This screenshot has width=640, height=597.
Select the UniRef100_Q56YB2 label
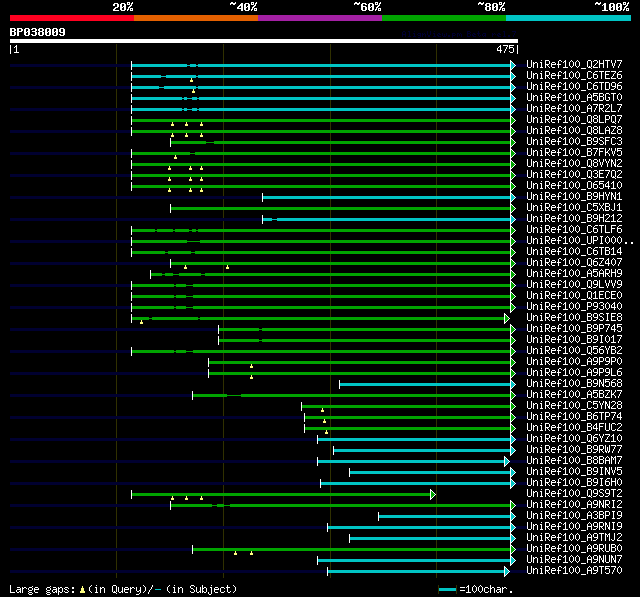click(574, 351)
